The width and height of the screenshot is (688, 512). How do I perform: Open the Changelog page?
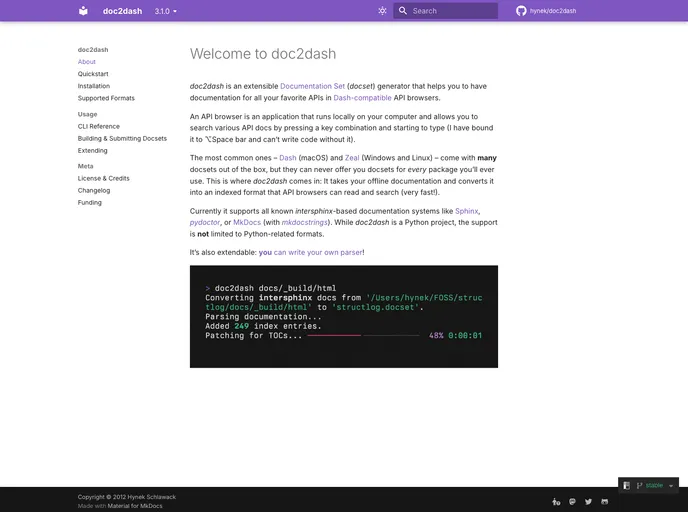click(x=94, y=190)
